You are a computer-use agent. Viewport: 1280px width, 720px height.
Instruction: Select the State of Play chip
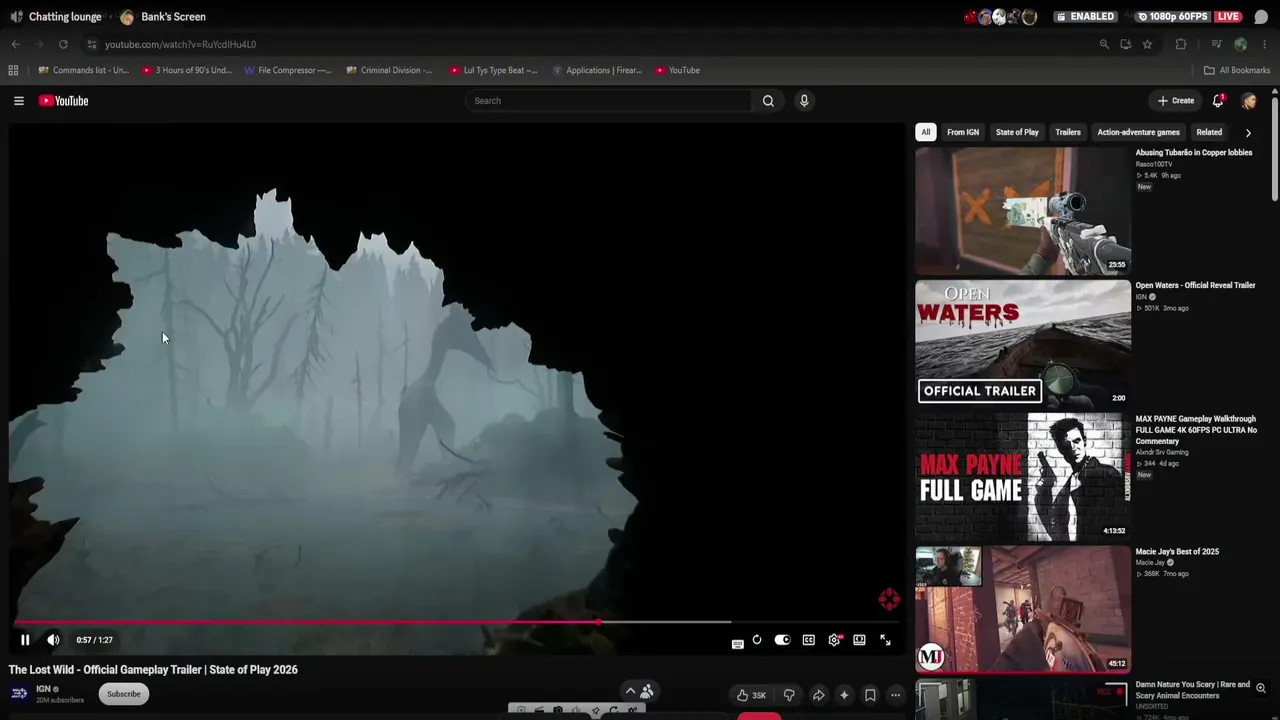pos(1017,132)
